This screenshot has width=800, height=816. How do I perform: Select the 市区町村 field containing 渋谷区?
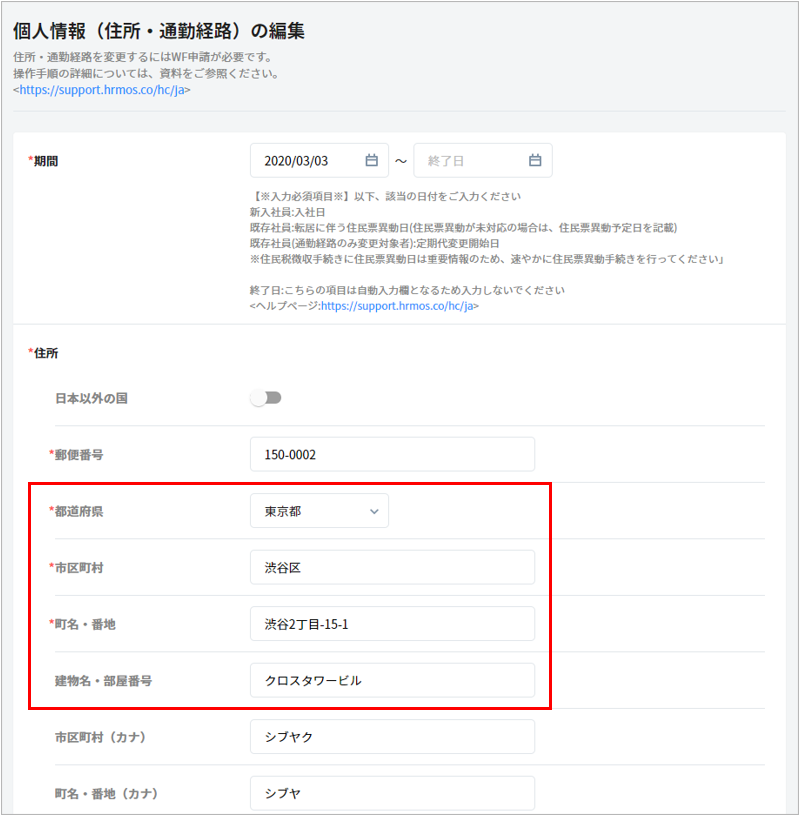click(392, 568)
